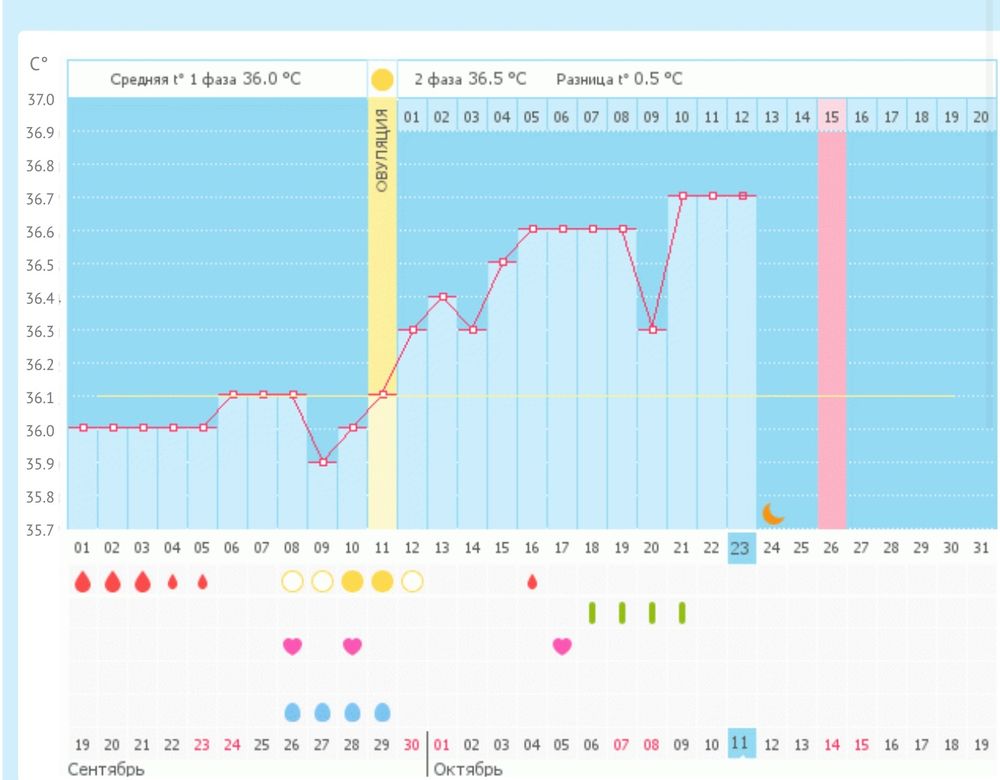Click the vertical ОВУЛЯЦИЯ ovulation column label

382,145
